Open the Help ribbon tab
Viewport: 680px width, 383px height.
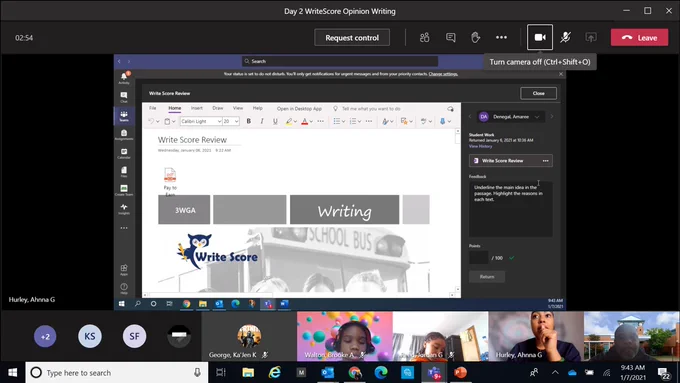(x=258, y=108)
